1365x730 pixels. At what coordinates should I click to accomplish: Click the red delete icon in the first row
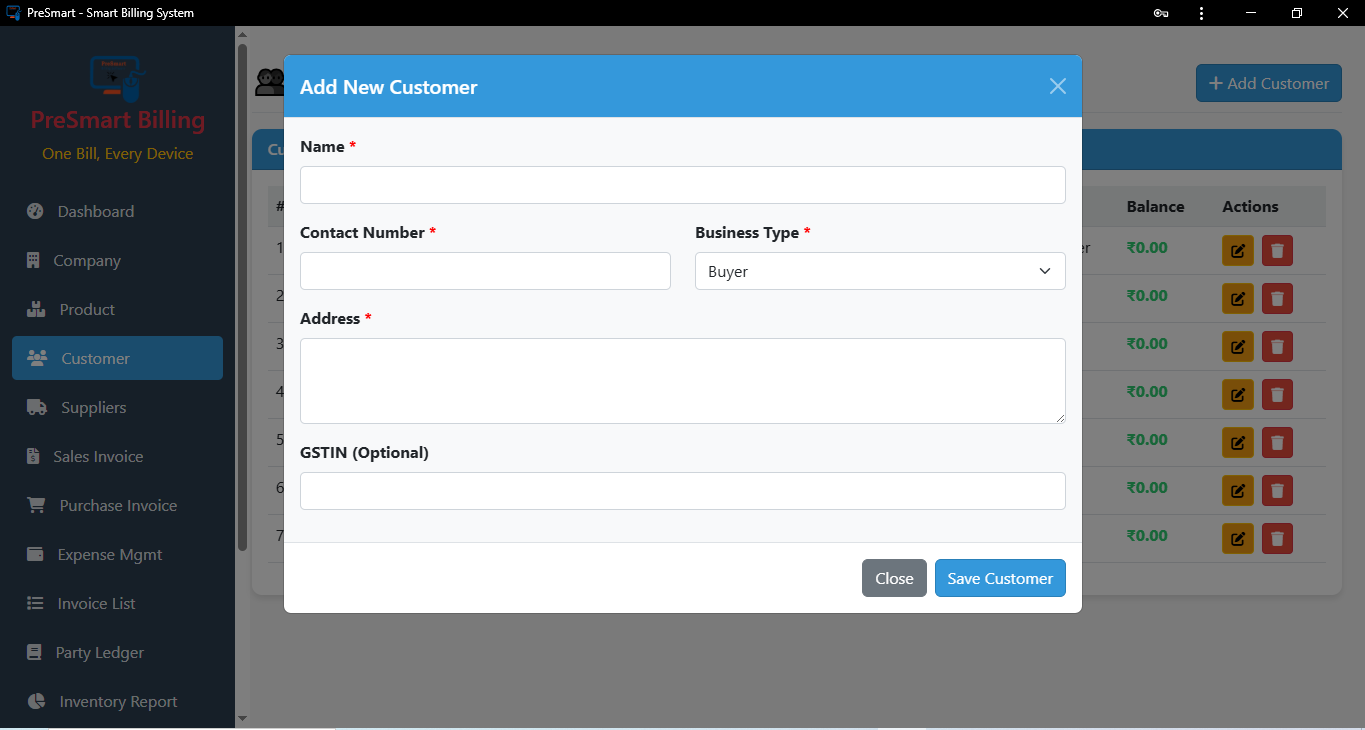1277,250
